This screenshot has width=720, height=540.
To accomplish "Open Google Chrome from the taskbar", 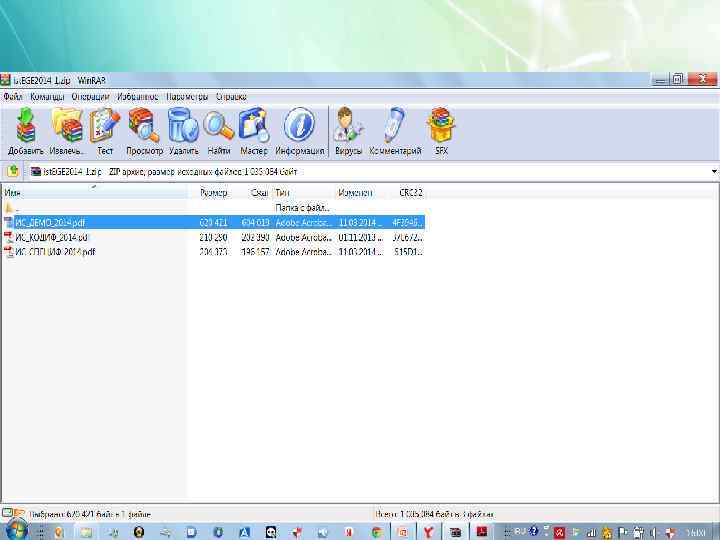I will point(377,532).
